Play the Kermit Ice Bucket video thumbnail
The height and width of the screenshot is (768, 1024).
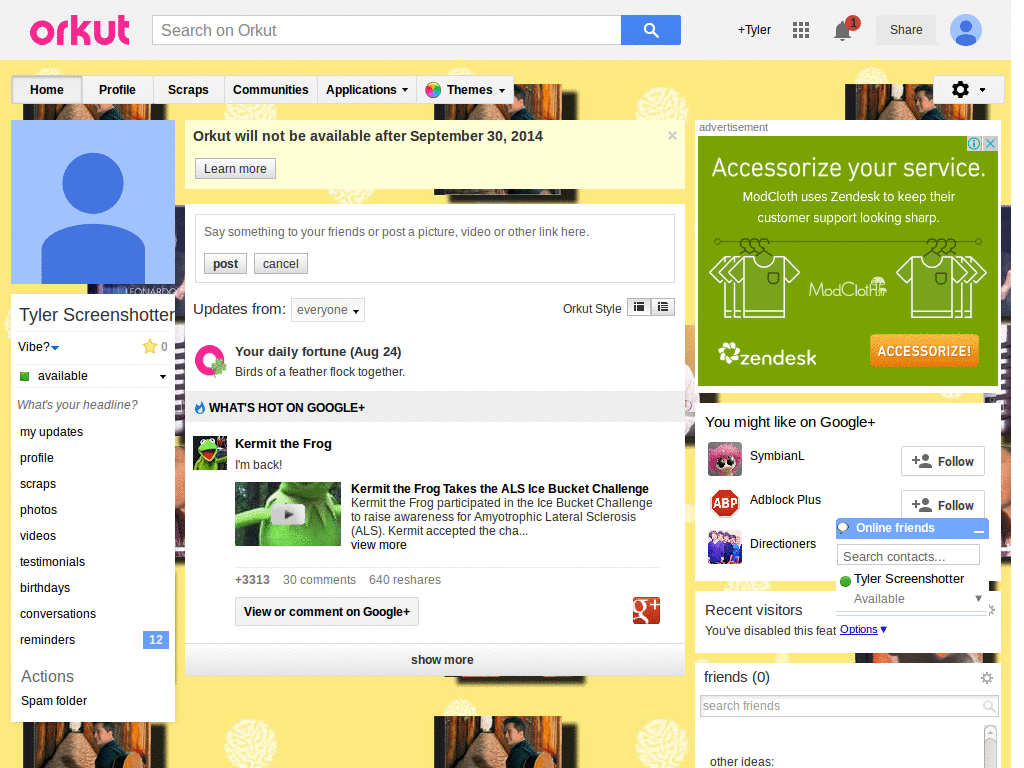coord(288,514)
